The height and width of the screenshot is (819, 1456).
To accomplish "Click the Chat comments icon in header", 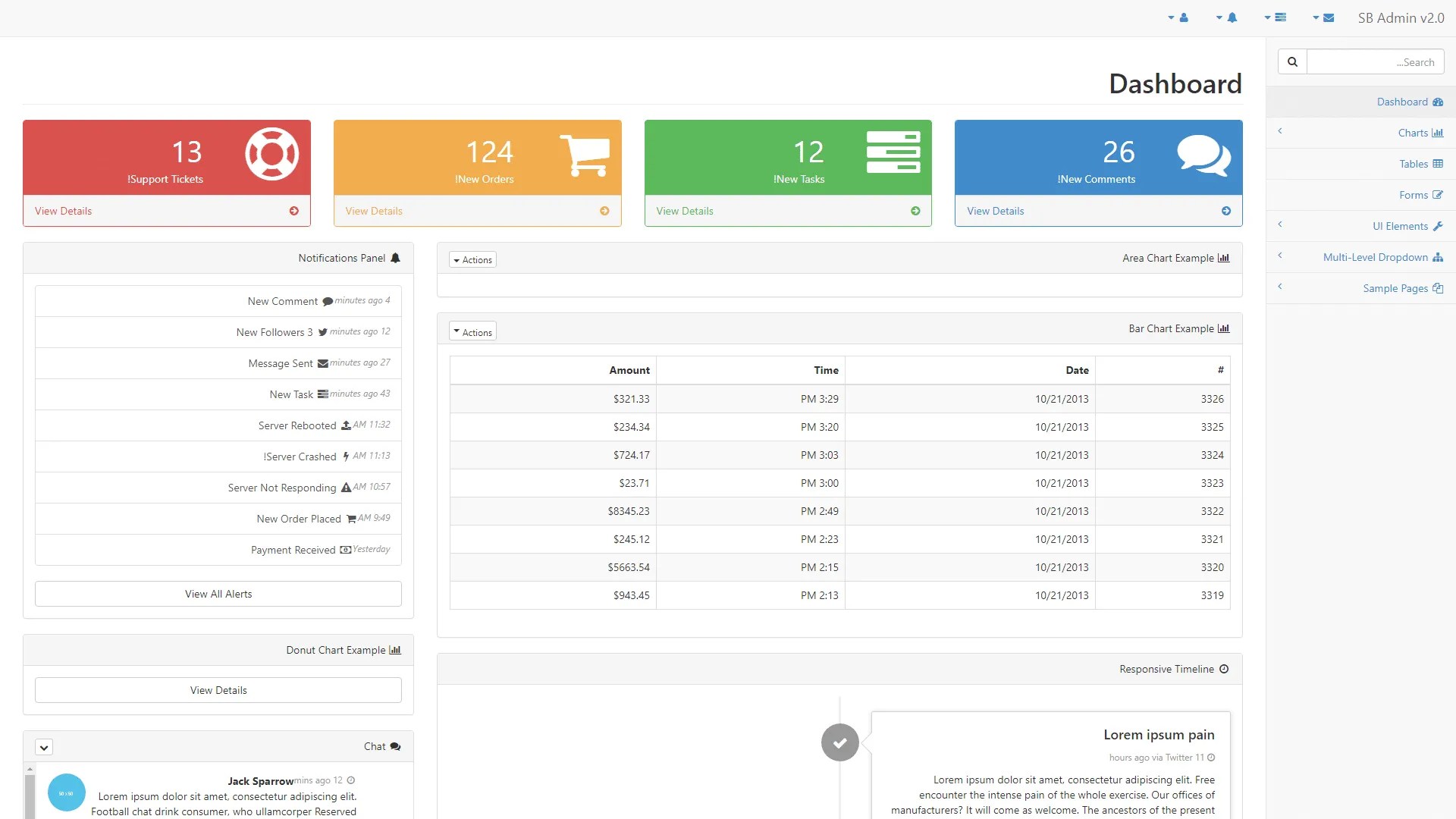I will pyautogui.click(x=395, y=746).
